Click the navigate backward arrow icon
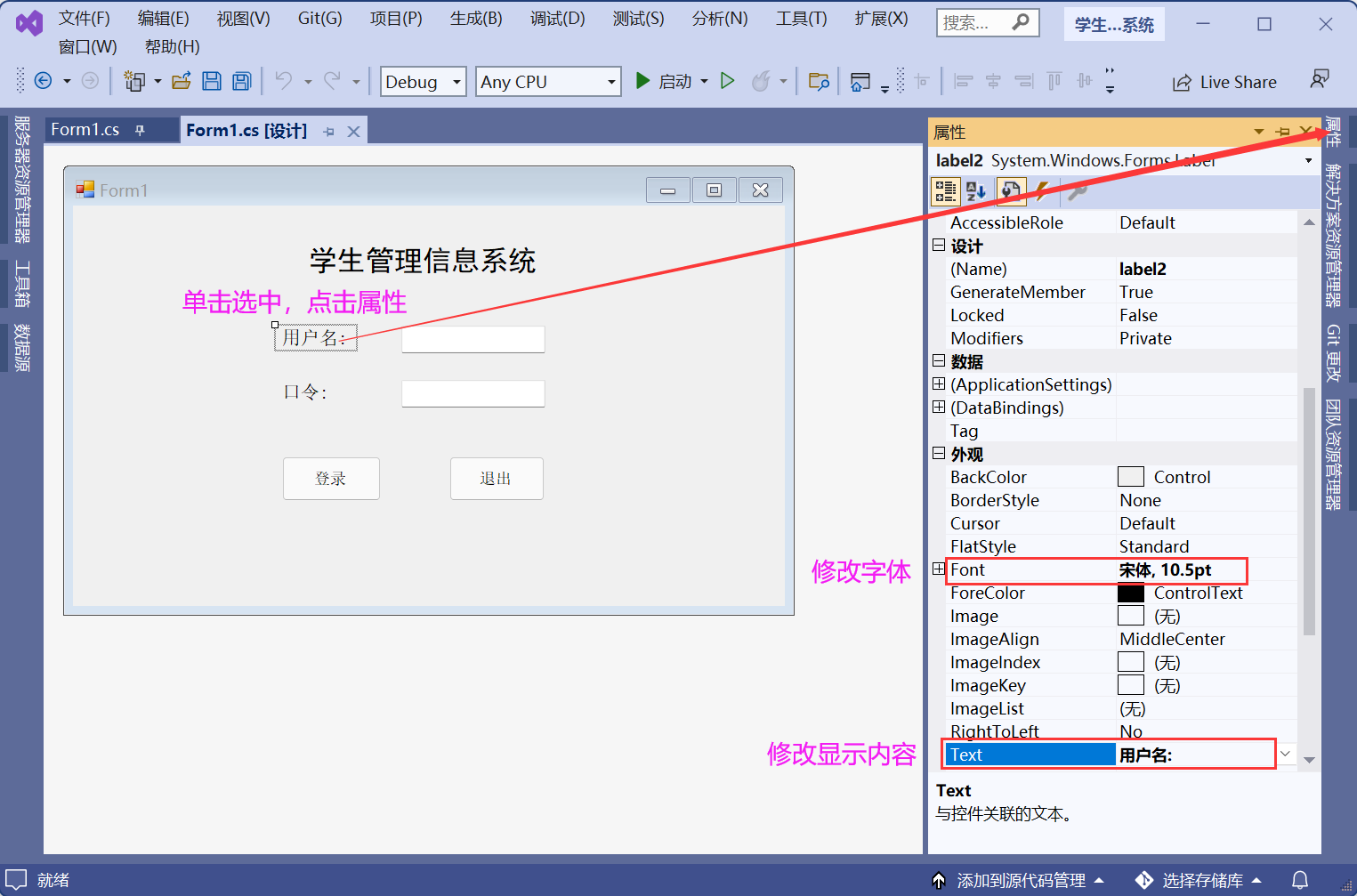The width and height of the screenshot is (1357, 896). [x=43, y=81]
